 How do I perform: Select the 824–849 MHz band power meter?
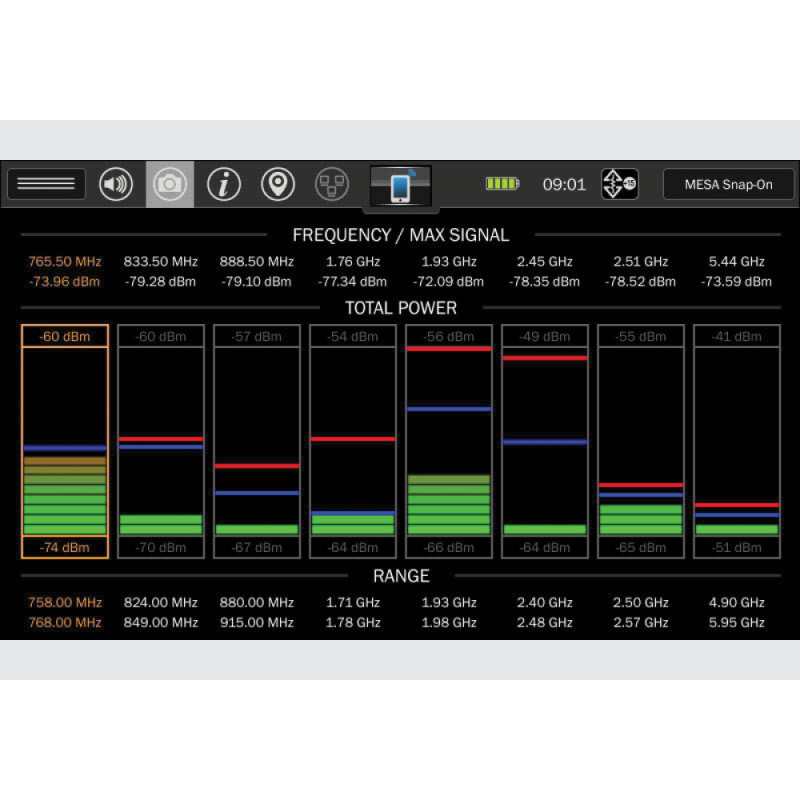[161, 441]
